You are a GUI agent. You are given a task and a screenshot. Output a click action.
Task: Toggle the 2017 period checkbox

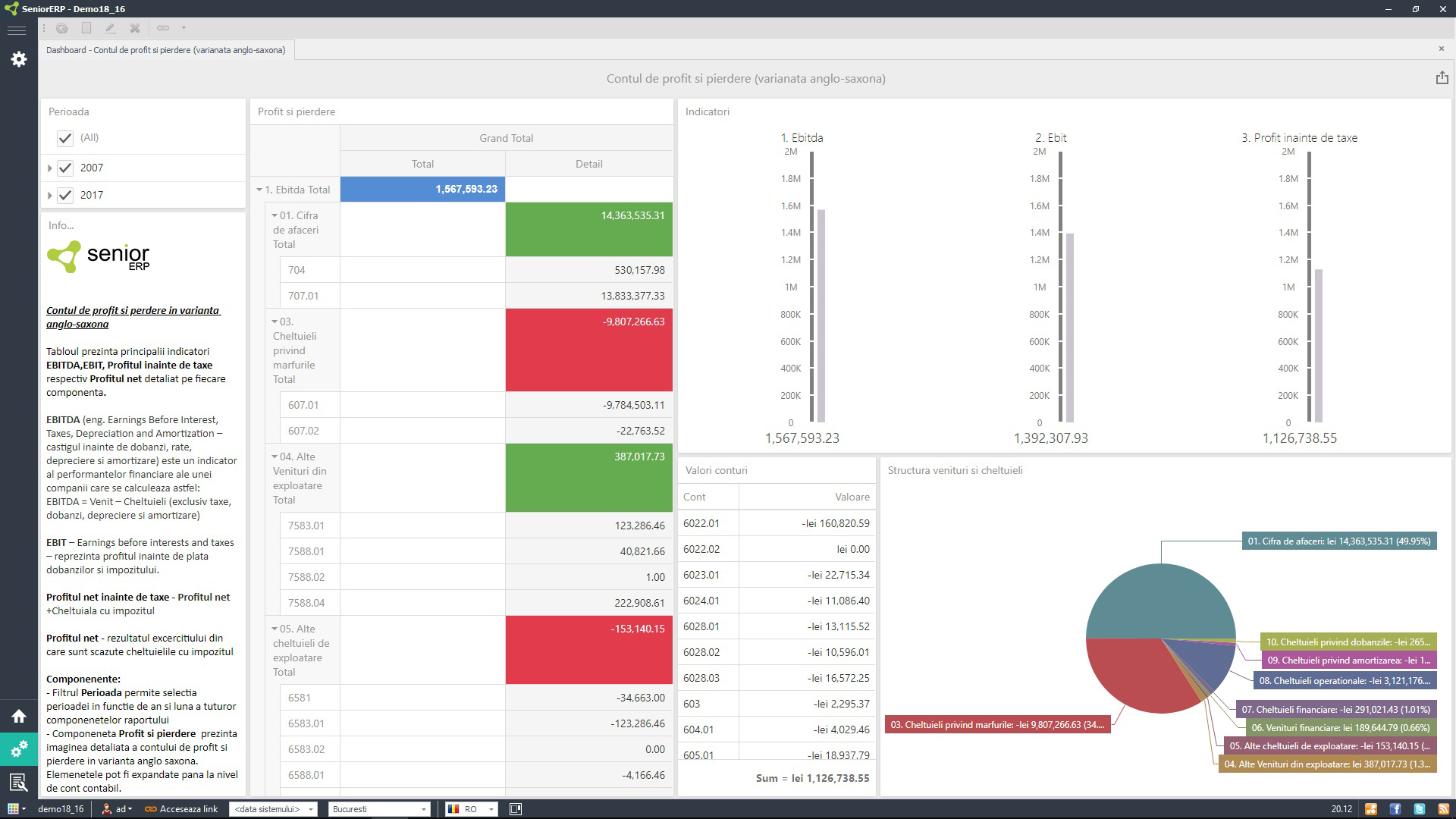click(x=65, y=196)
